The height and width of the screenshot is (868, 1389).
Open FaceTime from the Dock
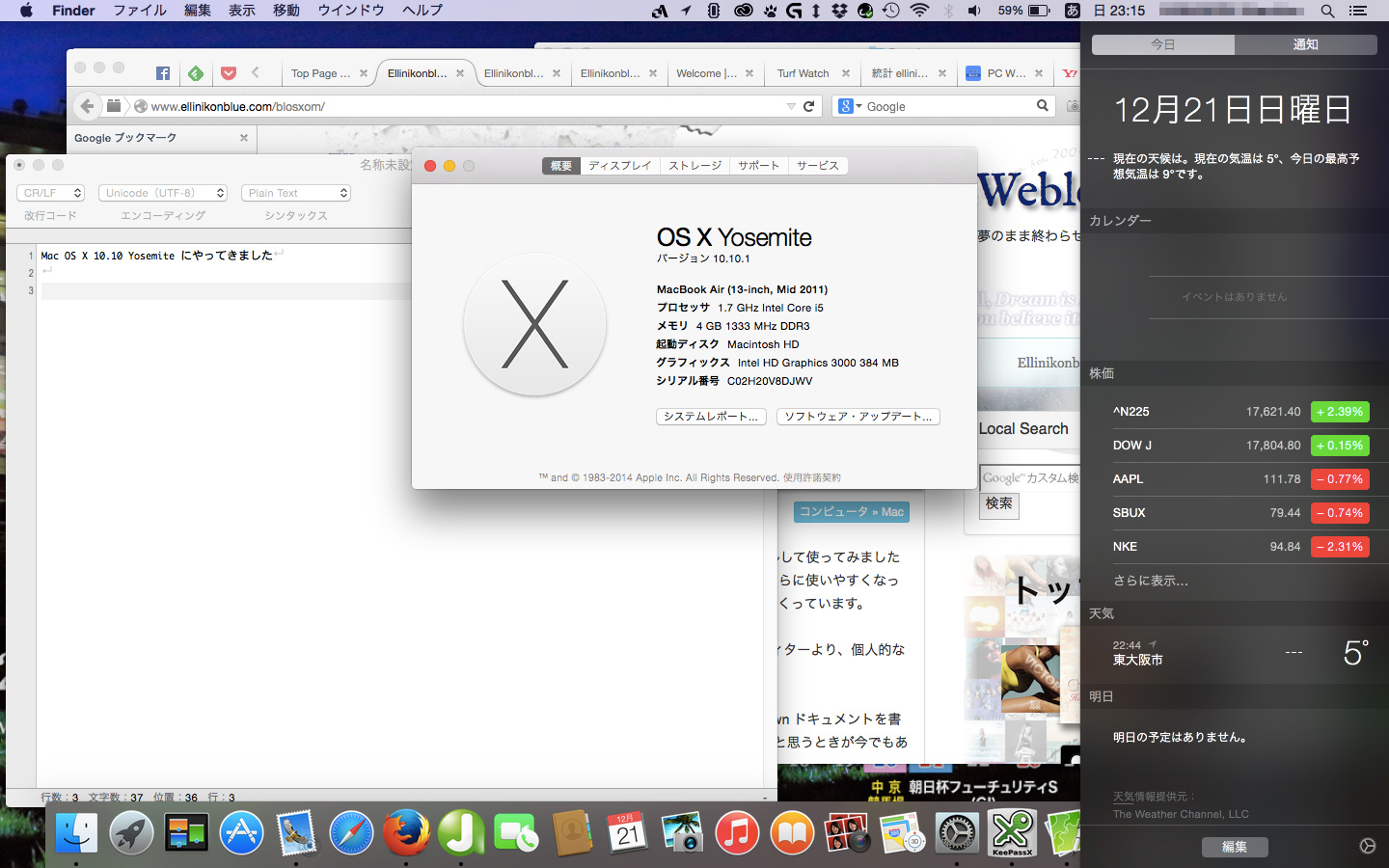pos(516,832)
